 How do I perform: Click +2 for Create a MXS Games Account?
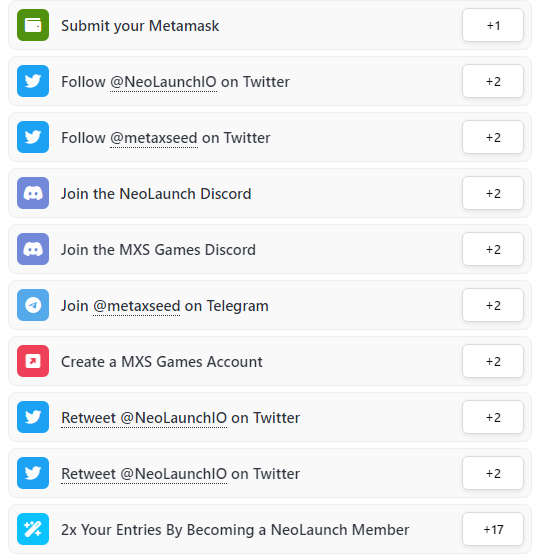(493, 361)
